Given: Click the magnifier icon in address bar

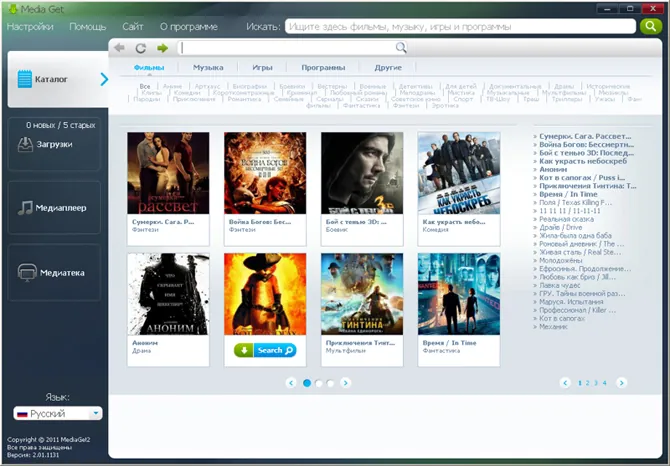Looking at the screenshot, I should pyautogui.click(x=401, y=47).
